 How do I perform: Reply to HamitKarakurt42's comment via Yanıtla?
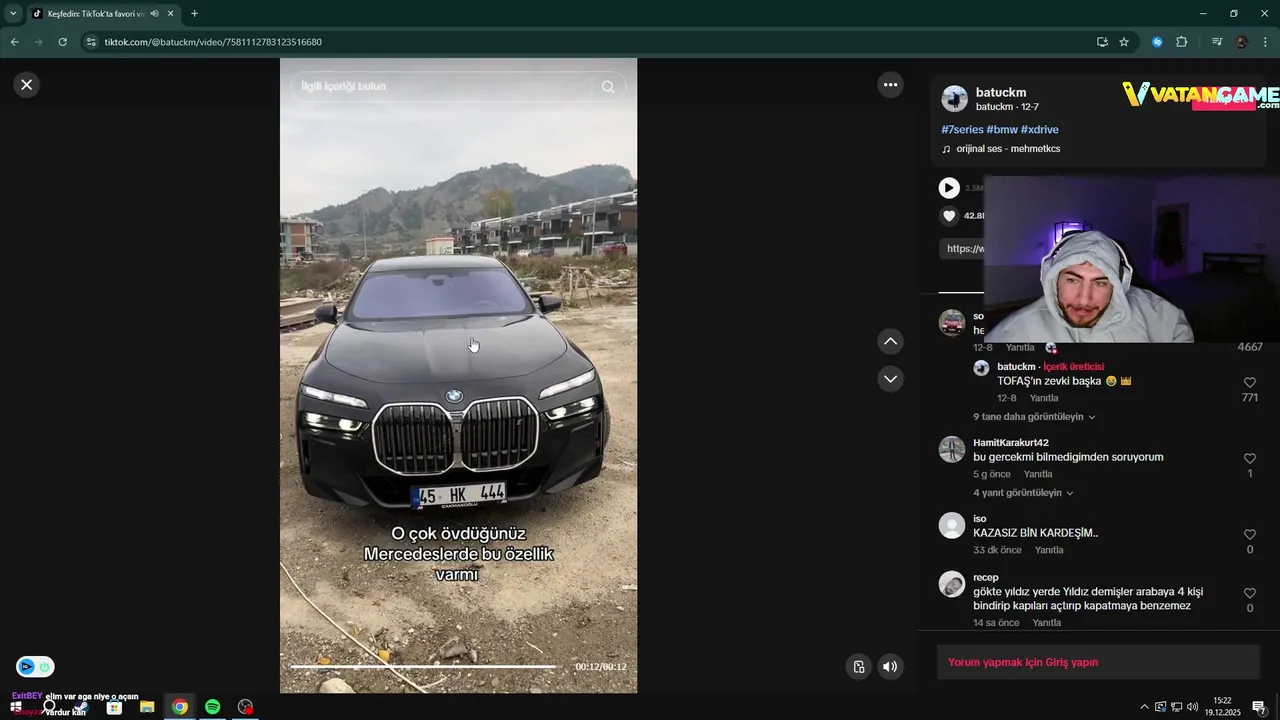click(x=1038, y=474)
